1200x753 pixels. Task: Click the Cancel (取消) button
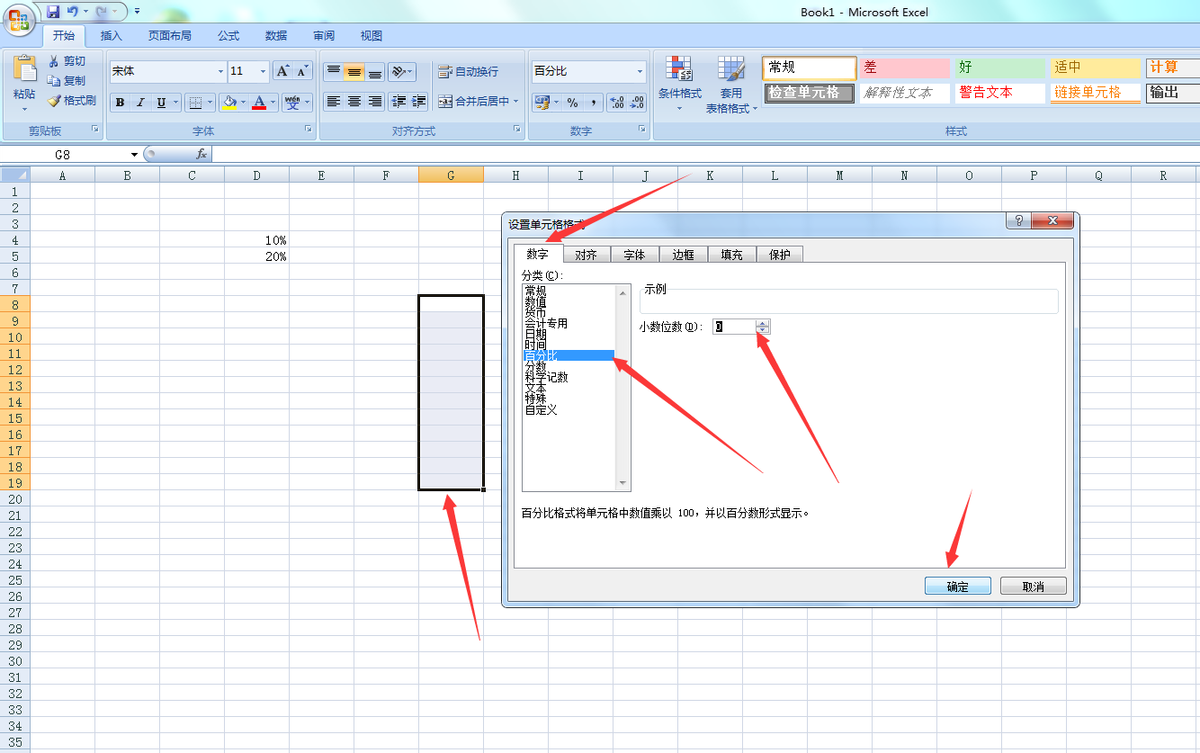point(1033,587)
